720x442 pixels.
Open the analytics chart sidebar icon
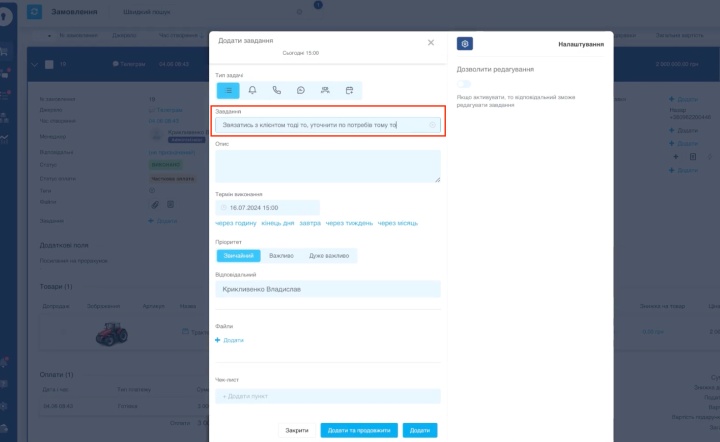[x=4, y=138]
